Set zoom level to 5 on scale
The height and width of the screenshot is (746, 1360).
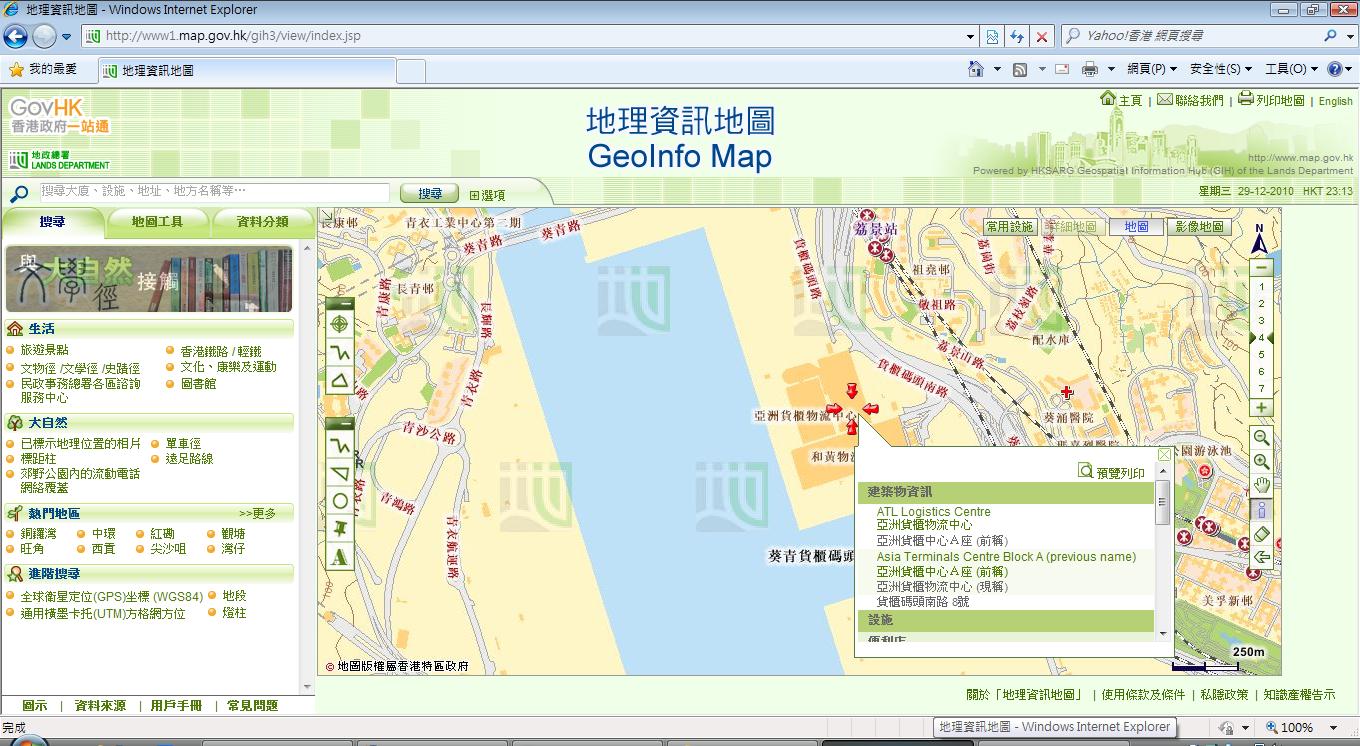(1262, 354)
